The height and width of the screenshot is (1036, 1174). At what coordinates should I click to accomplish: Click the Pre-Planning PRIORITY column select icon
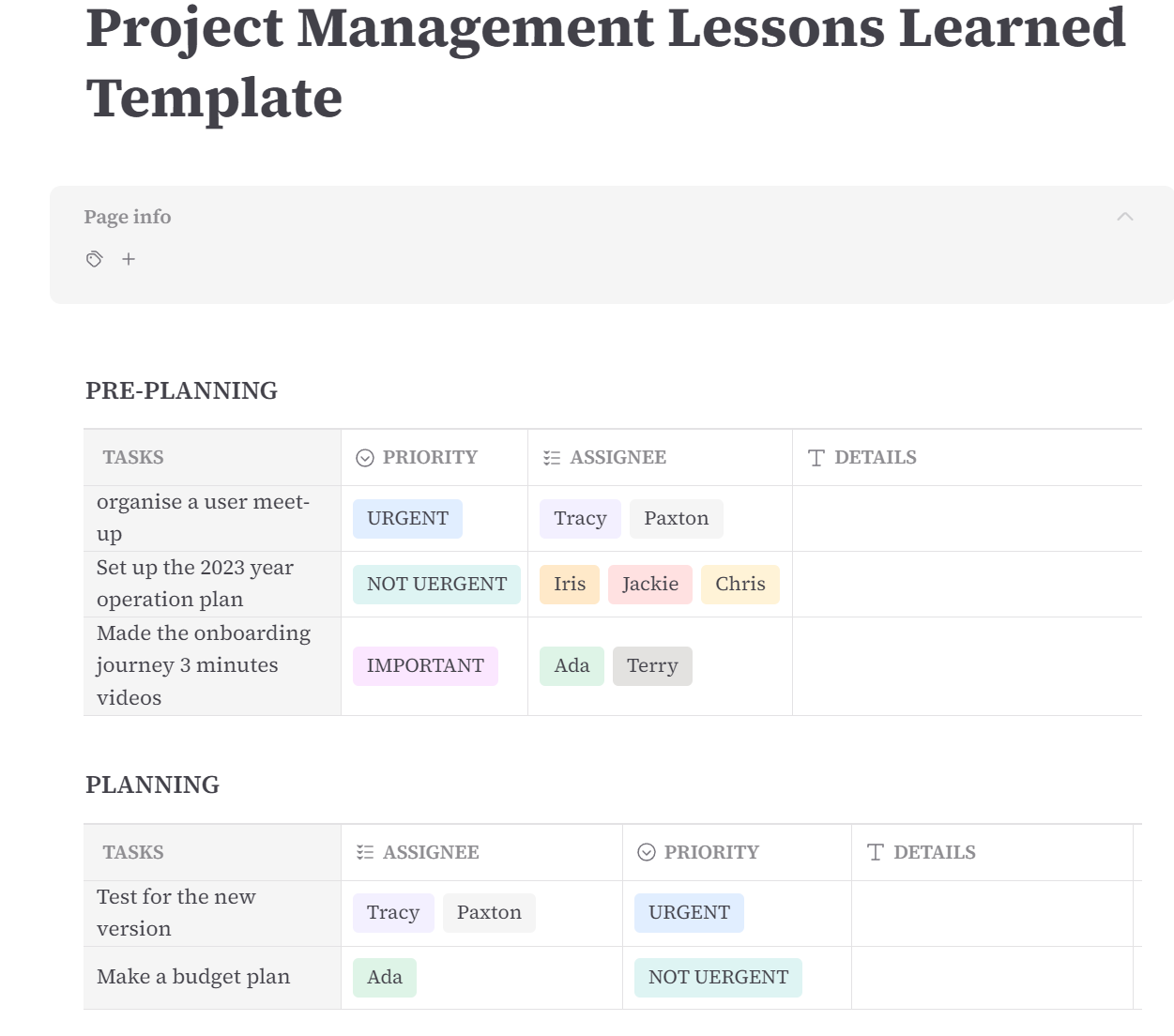[x=365, y=458]
